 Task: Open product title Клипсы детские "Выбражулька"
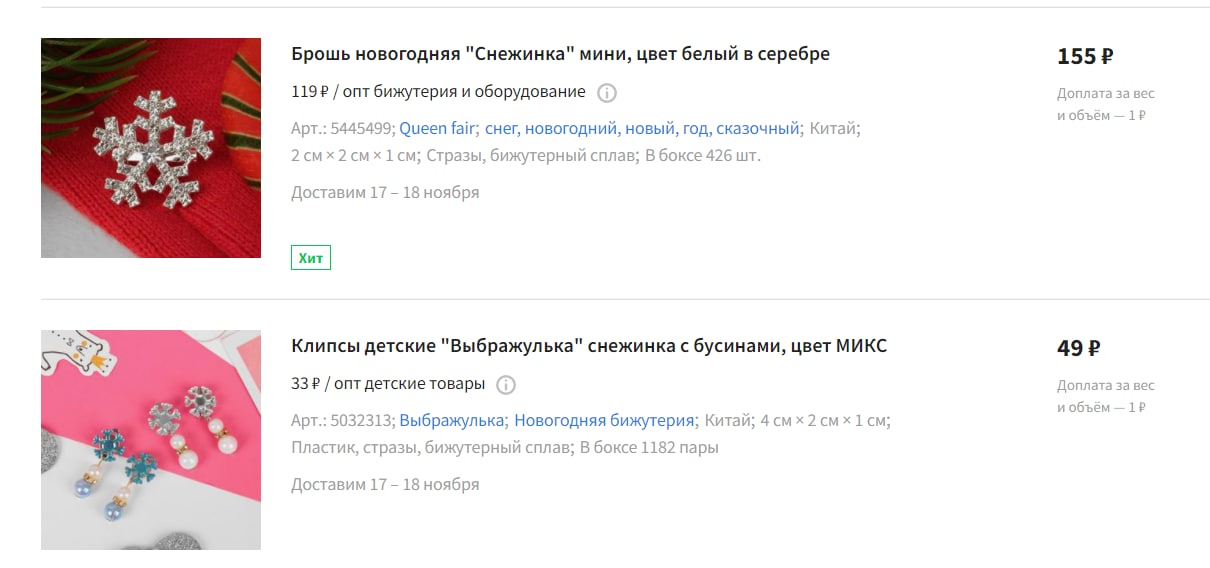[x=589, y=346]
